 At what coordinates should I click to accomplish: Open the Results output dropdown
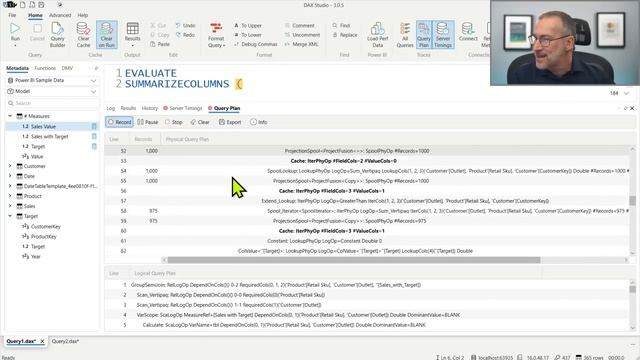click(132, 34)
